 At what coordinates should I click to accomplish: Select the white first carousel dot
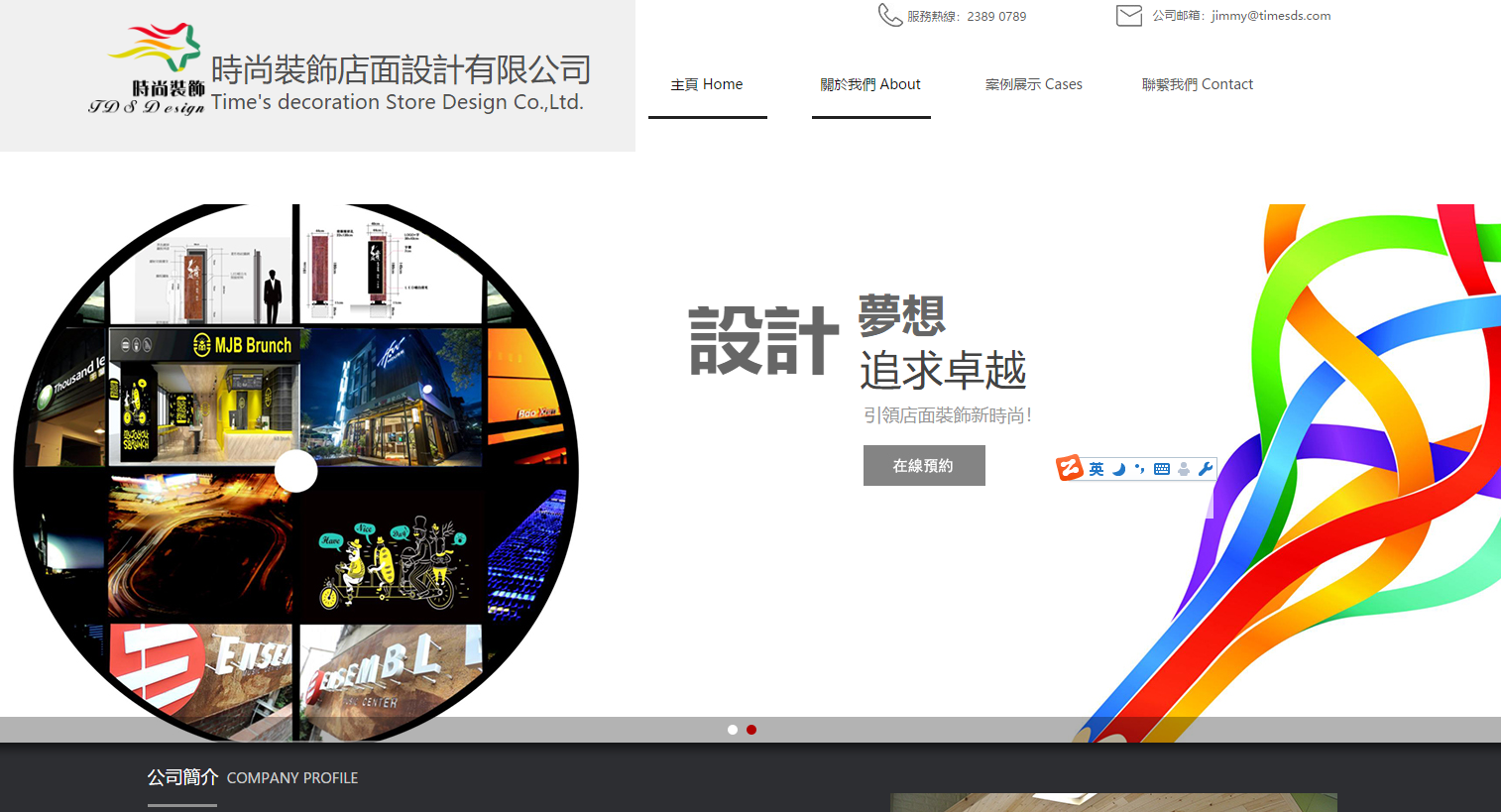[732, 729]
